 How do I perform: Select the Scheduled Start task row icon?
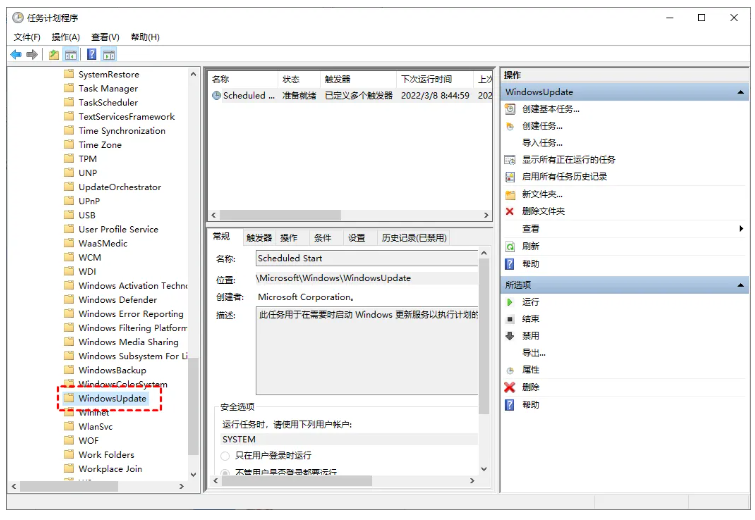coord(216,95)
